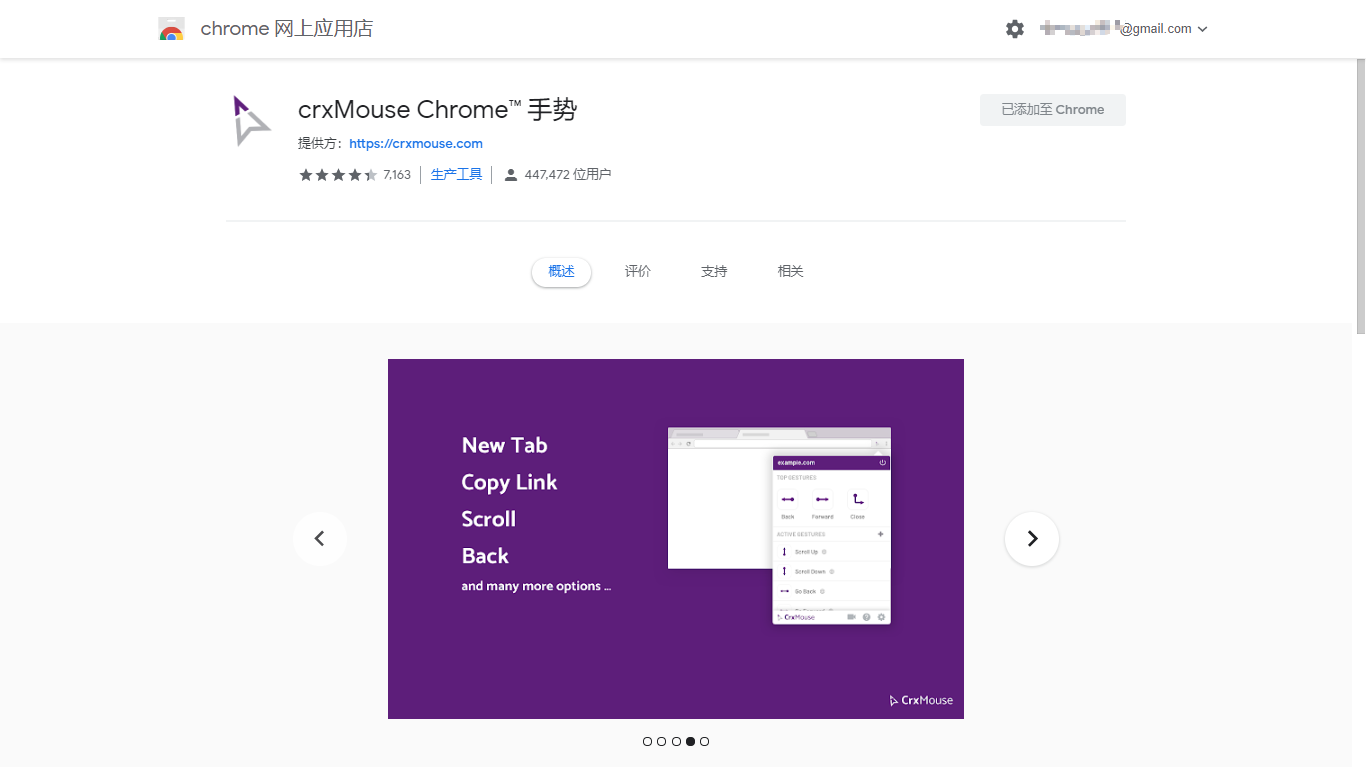Click the star rating icons
This screenshot has width=1366, height=767.
point(338,175)
